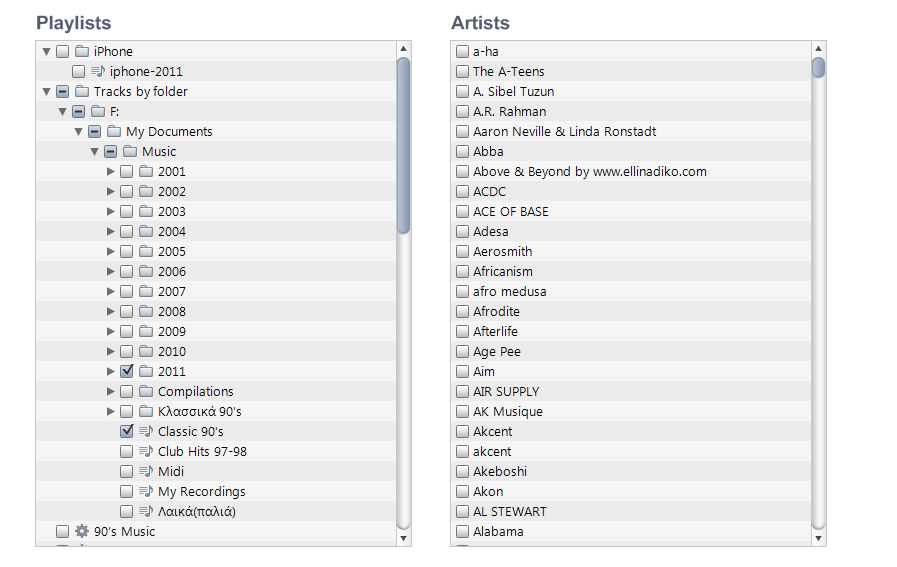Click the Music folder icon

pyautogui.click(x=130, y=152)
